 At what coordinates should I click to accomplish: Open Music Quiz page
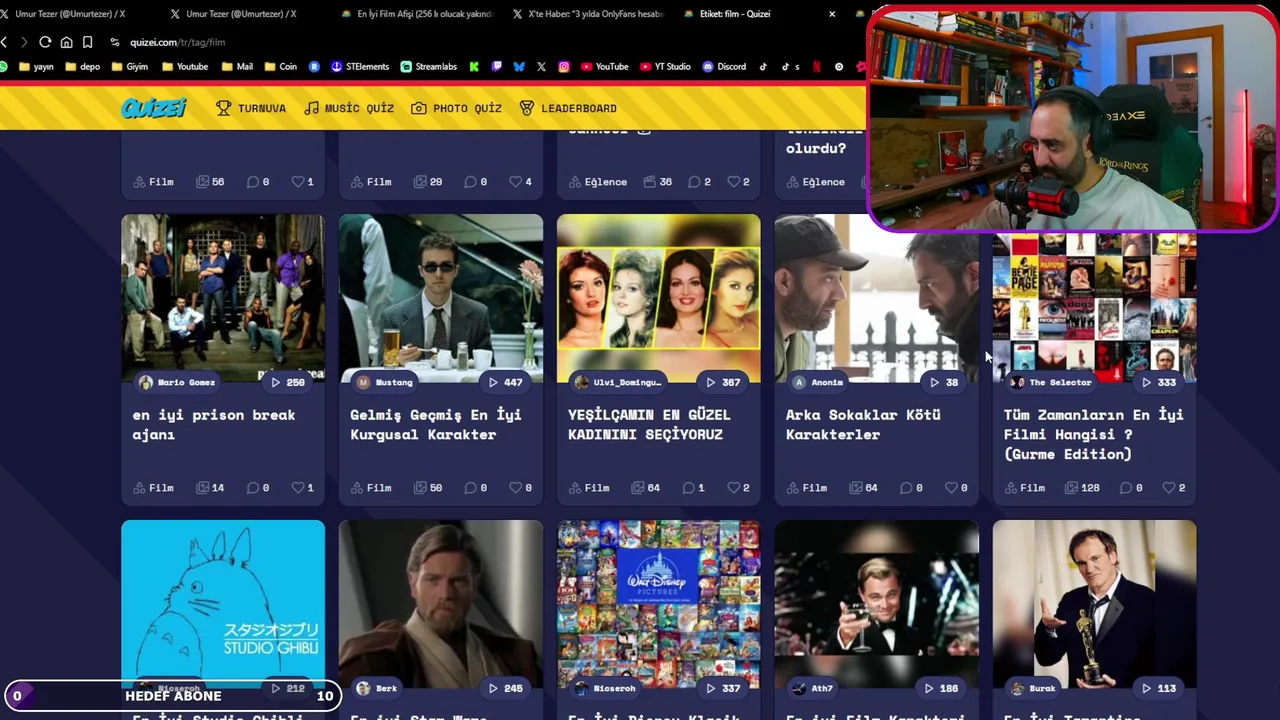pyautogui.click(x=349, y=108)
